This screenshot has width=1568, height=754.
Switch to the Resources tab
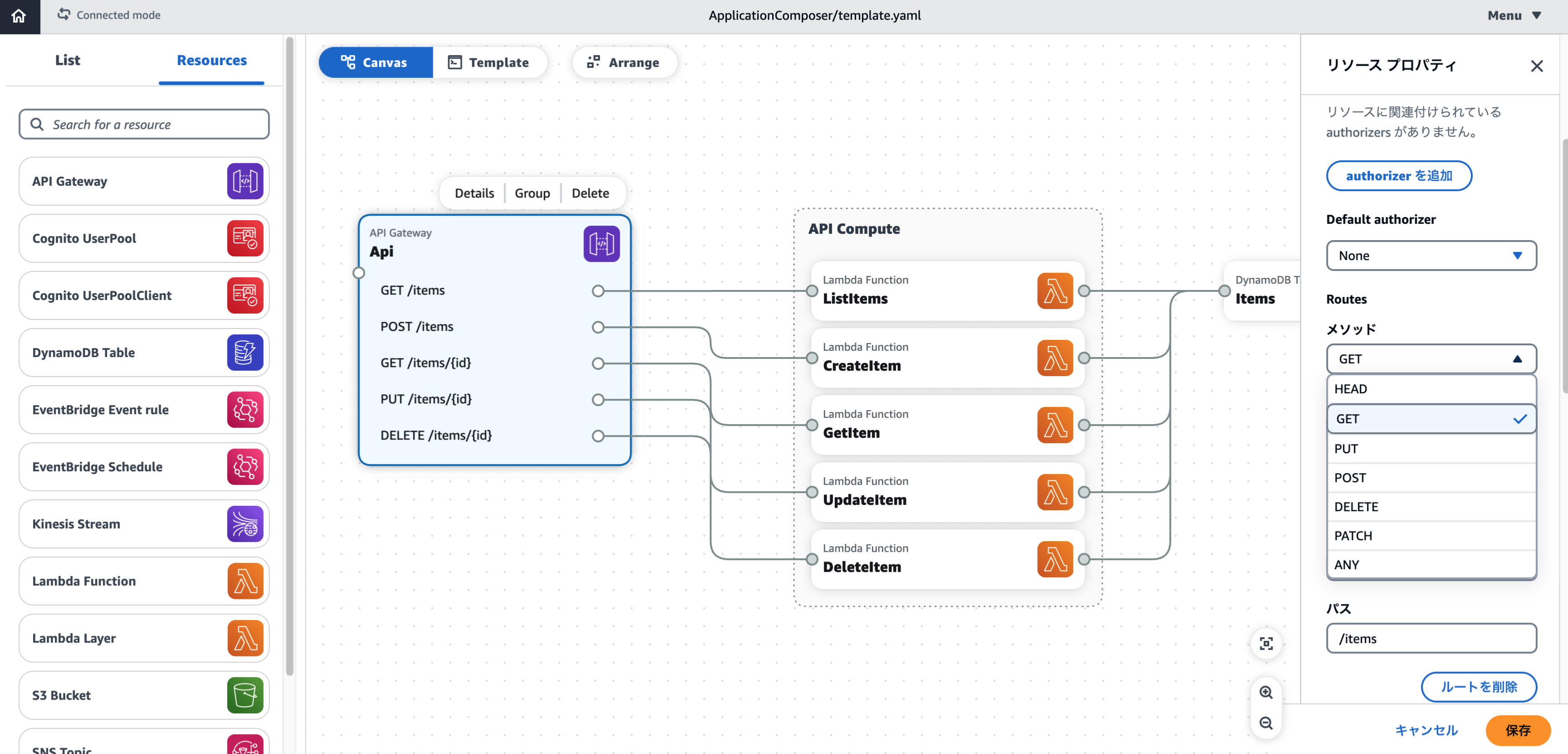pyautogui.click(x=212, y=60)
